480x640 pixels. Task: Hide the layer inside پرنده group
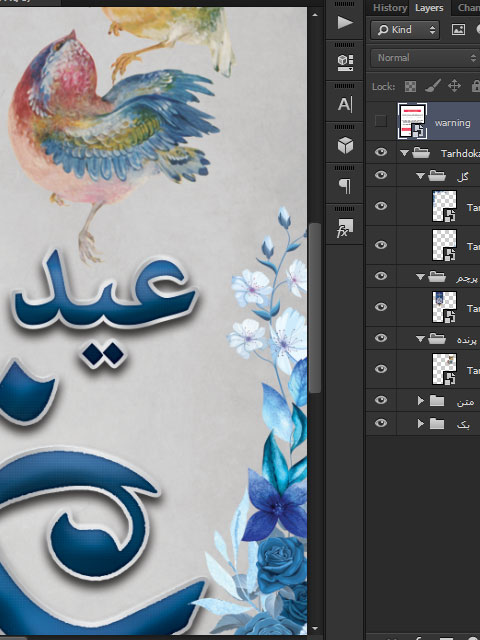point(381,369)
